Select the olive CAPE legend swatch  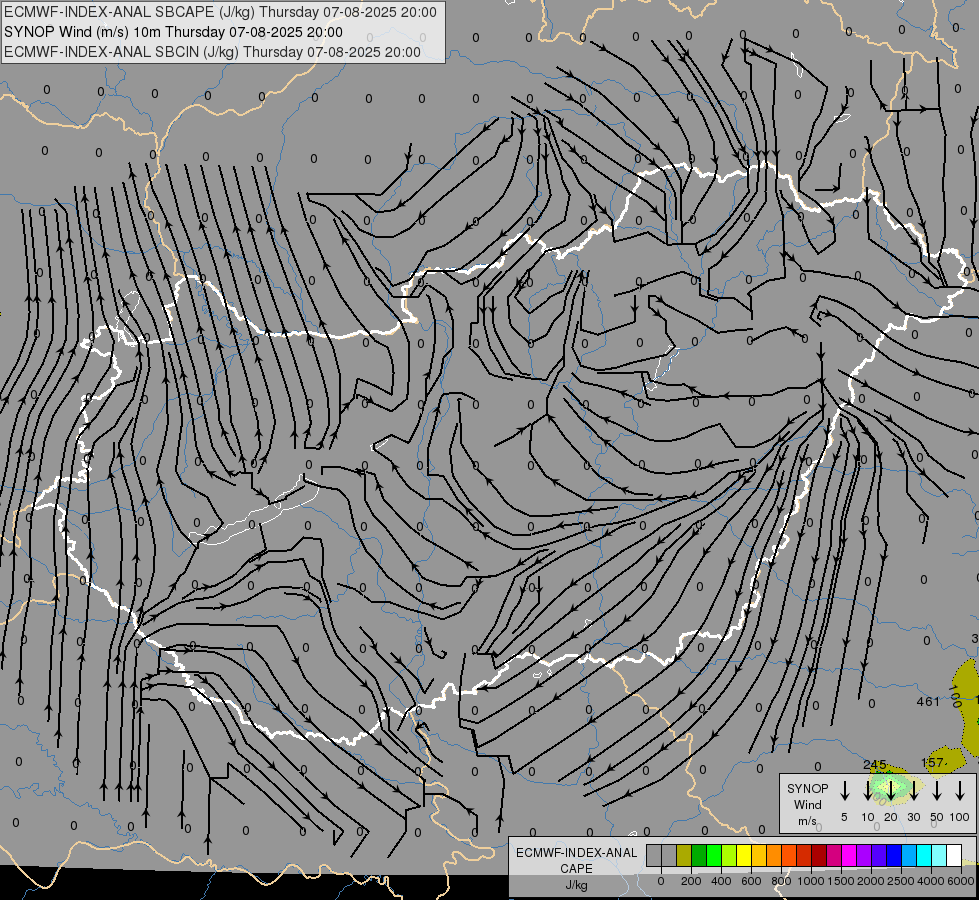click(x=684, y=855)
